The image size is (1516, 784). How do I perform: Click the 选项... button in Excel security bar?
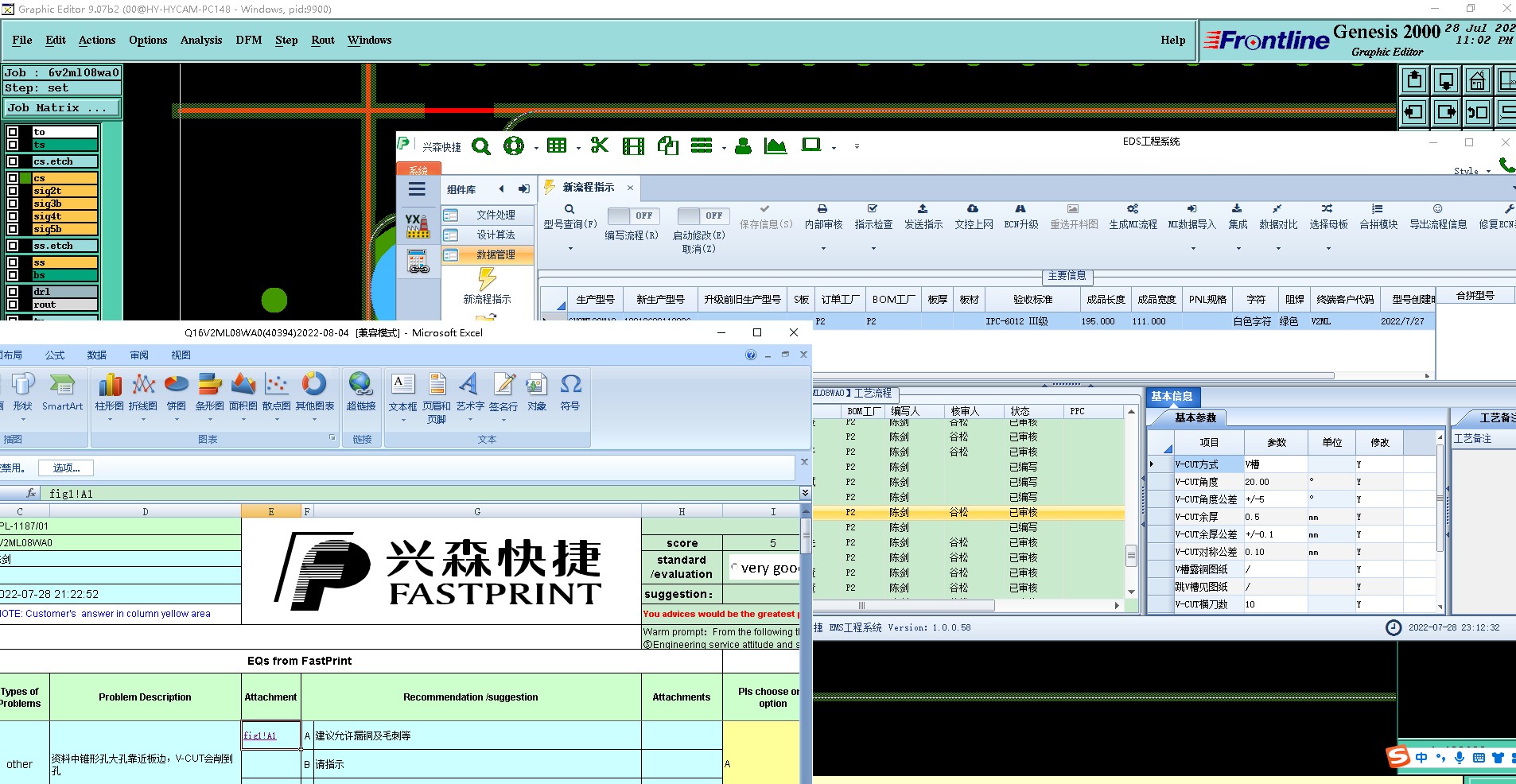point(66,468)
